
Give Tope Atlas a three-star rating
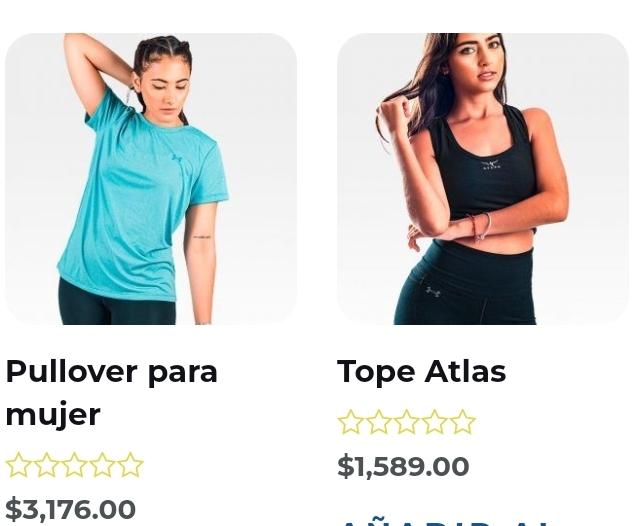coord(406,422)
